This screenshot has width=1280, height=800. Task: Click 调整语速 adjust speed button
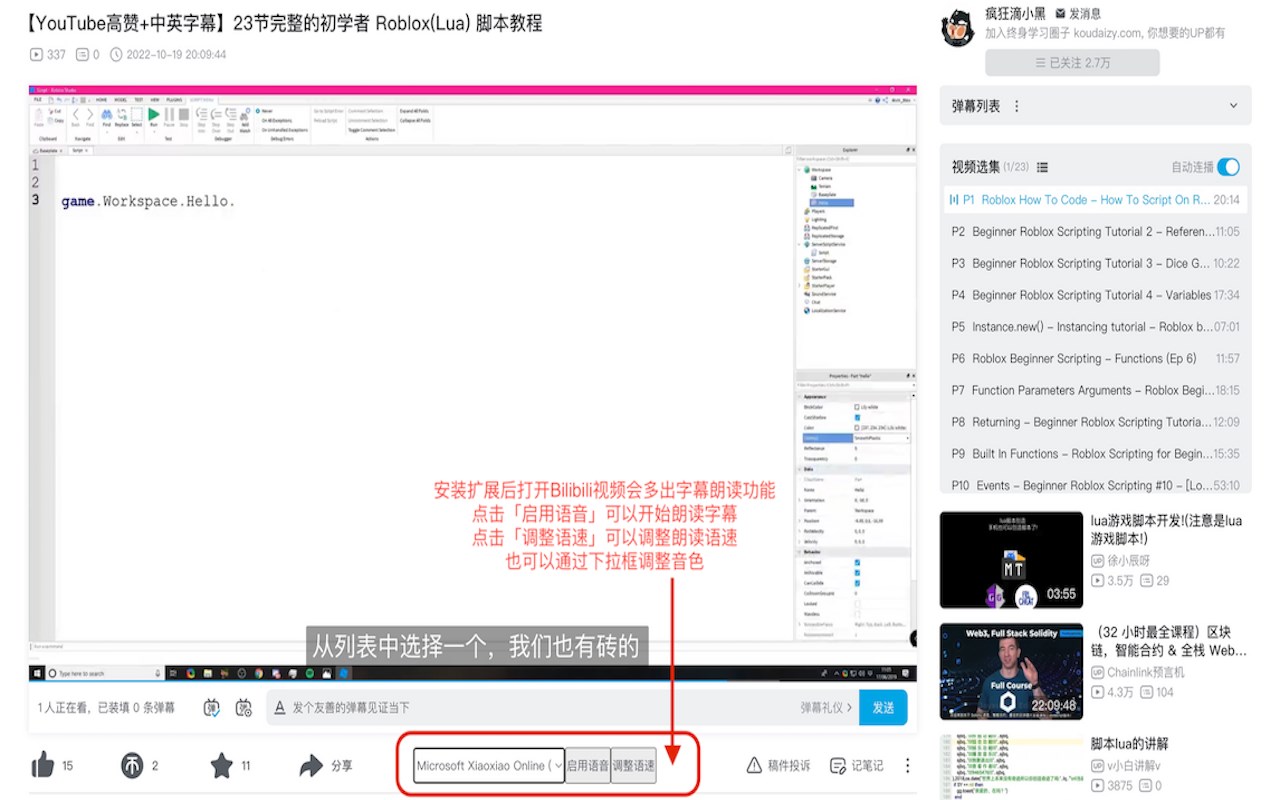point(634,766)
